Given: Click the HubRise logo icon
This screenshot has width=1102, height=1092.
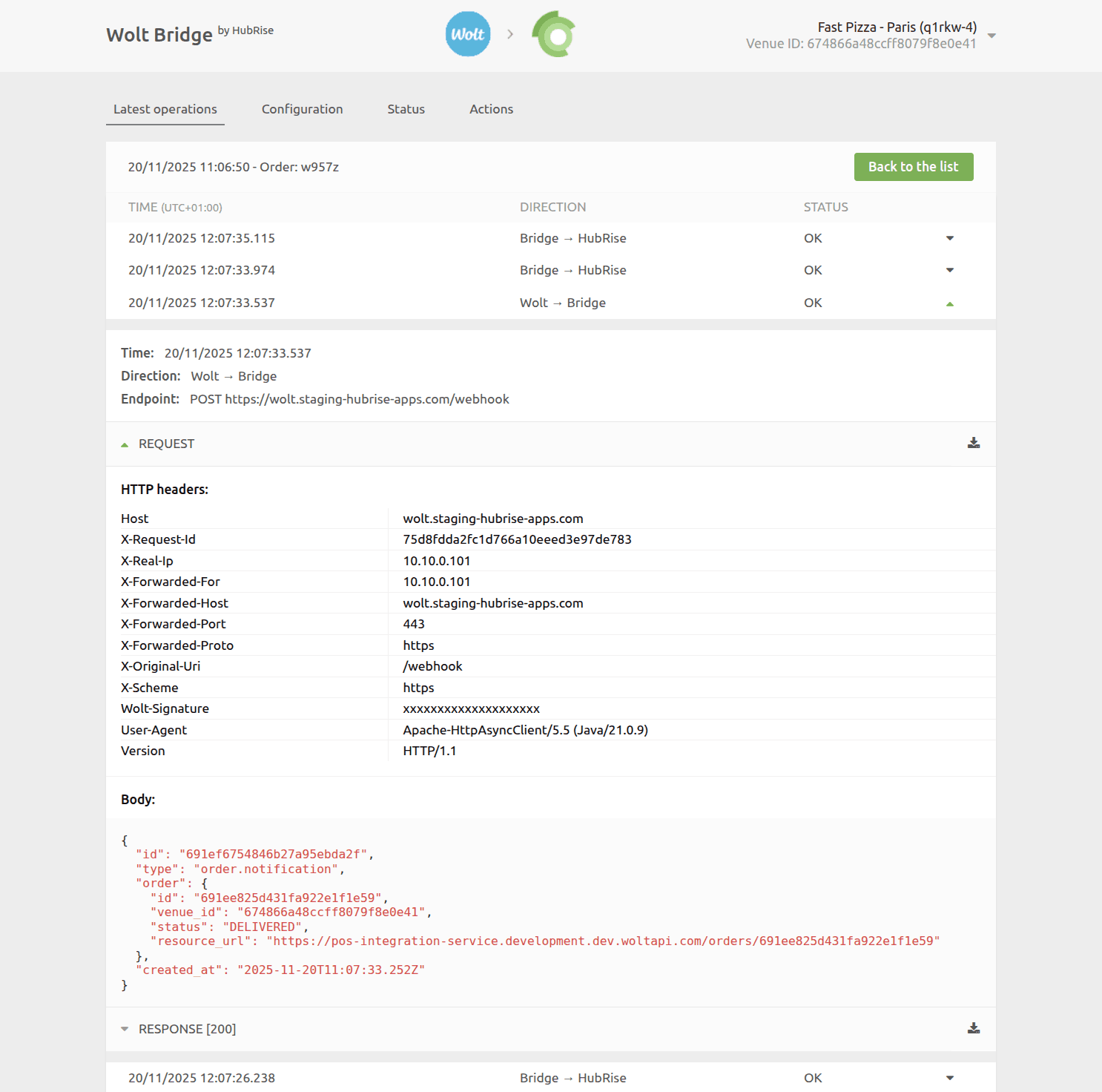Looking at the screenshot, I should click(x=554, y=33).
